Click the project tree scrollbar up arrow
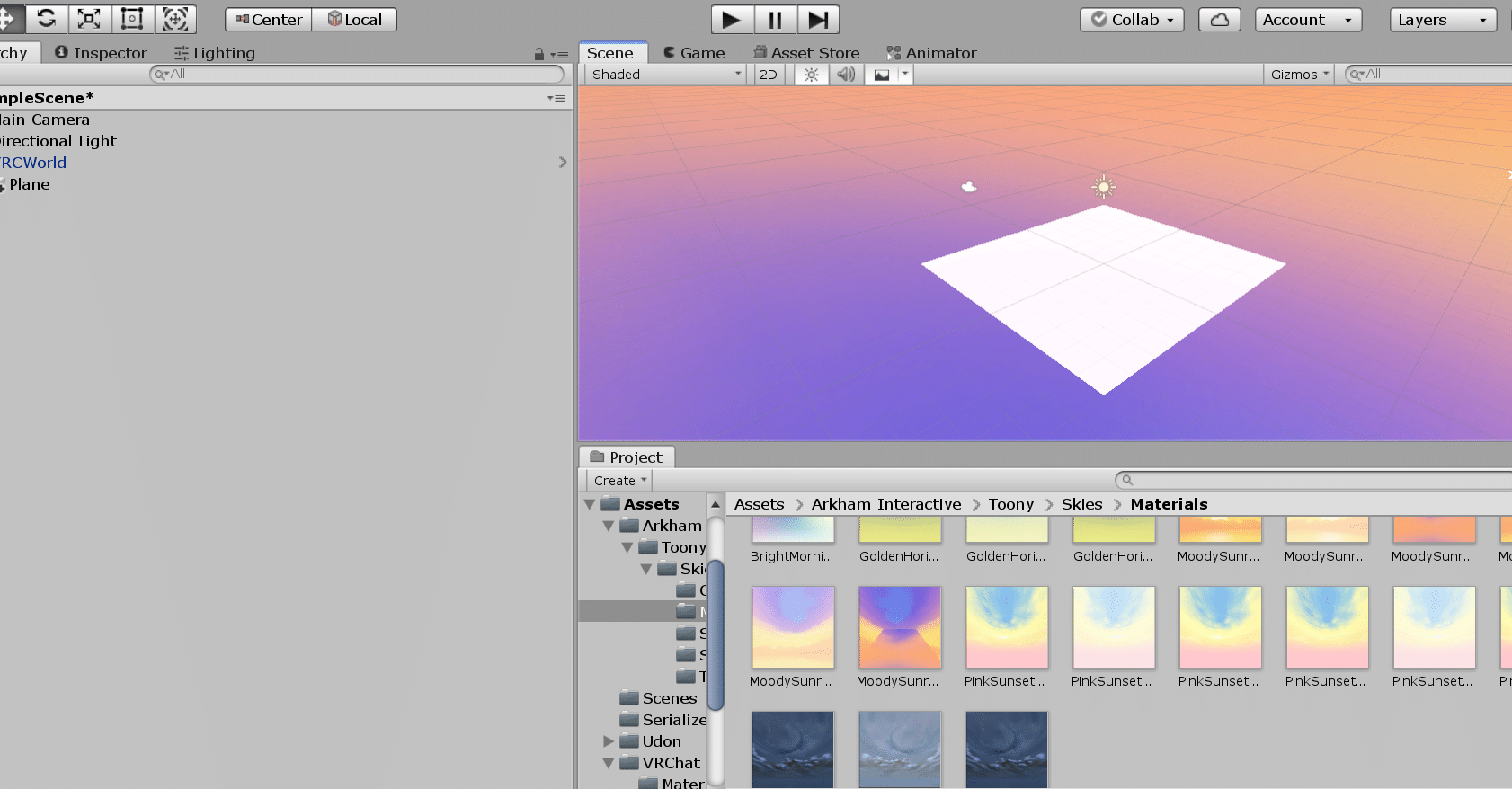Viewport: 1512px width, 789px height. point(716,504)
